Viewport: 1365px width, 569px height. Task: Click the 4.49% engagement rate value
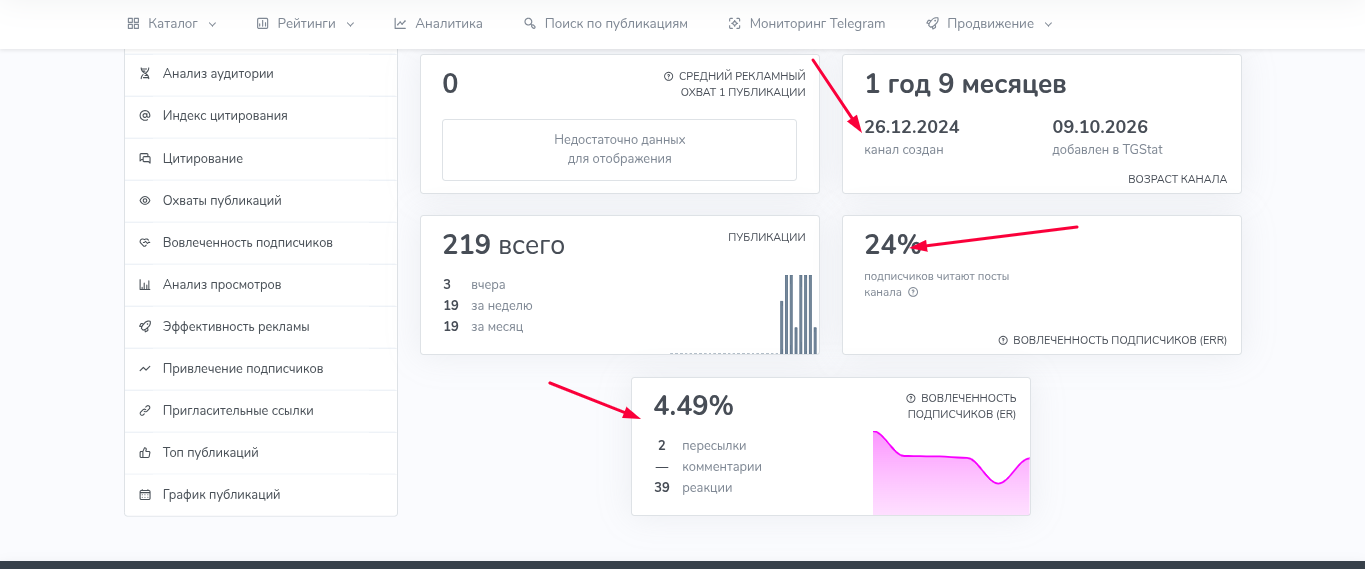694,406
